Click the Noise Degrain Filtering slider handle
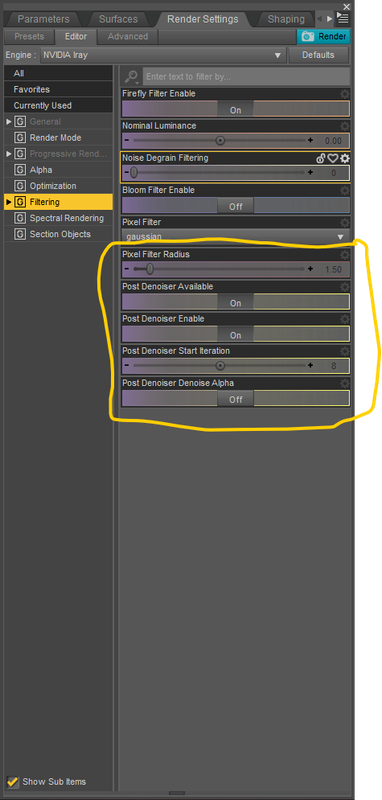The image size is (382, 800). coord(134,173)
